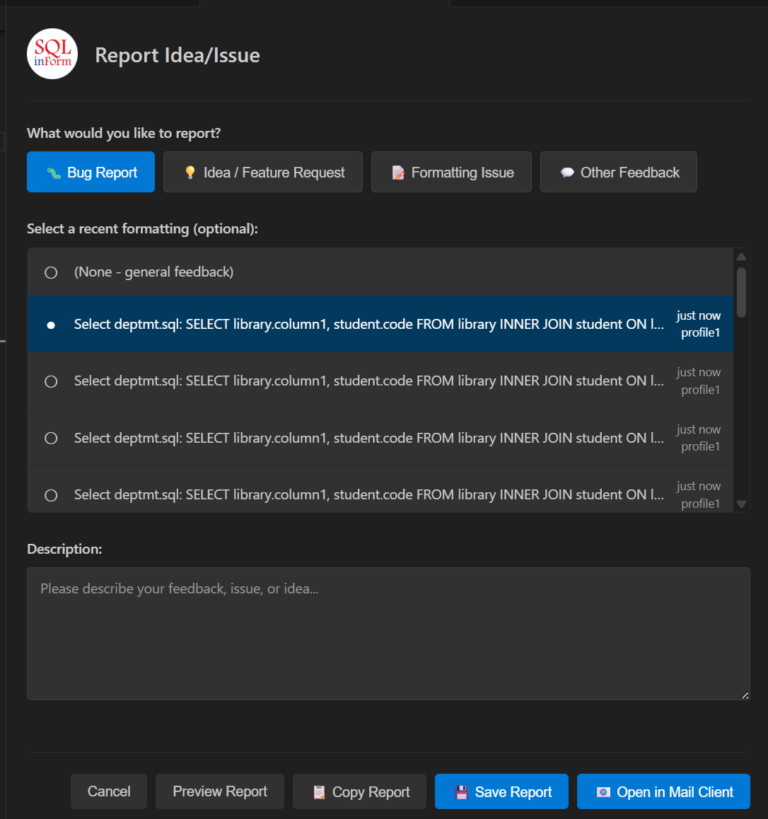
Task: Open in Mail Client
Action: (664, 791)
